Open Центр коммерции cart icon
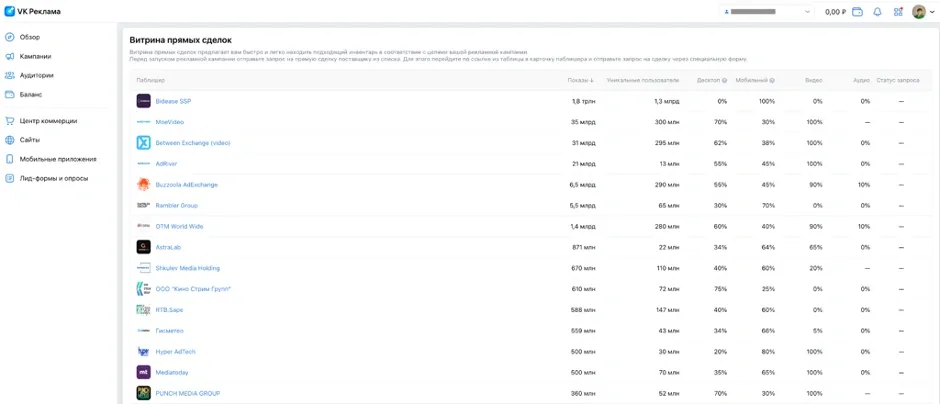This screenshot has height=404, width=941. (9, 121)
